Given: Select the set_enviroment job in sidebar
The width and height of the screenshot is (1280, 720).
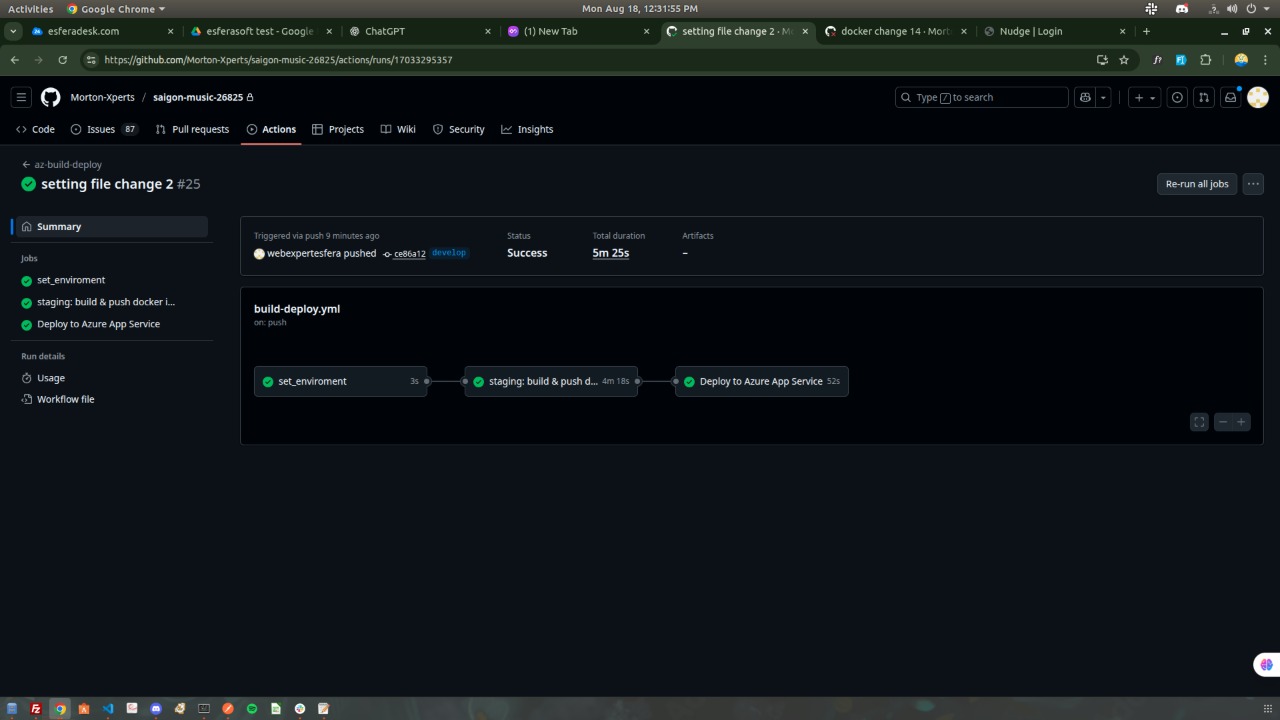Looking at the screenshot, I should [x=70, y=280].
